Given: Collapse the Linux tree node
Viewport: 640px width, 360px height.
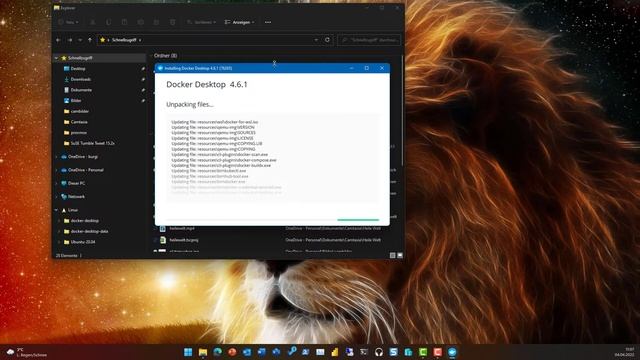Looking at the screenshot, I should pyautogui.click(x=56, y=210).
